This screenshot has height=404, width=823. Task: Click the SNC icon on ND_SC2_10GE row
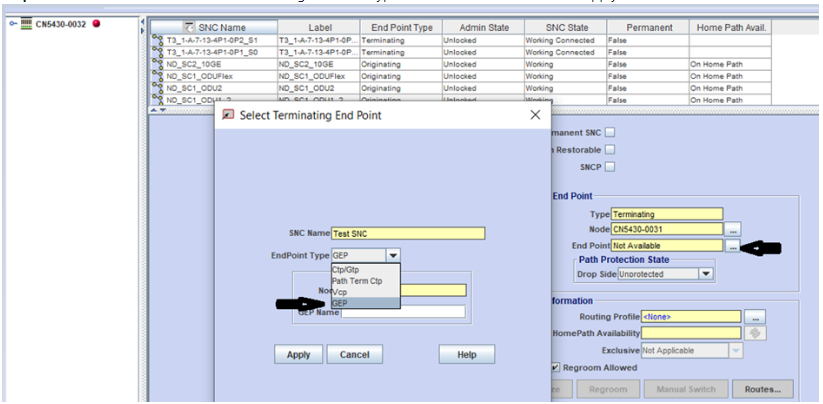pos(157,65)
